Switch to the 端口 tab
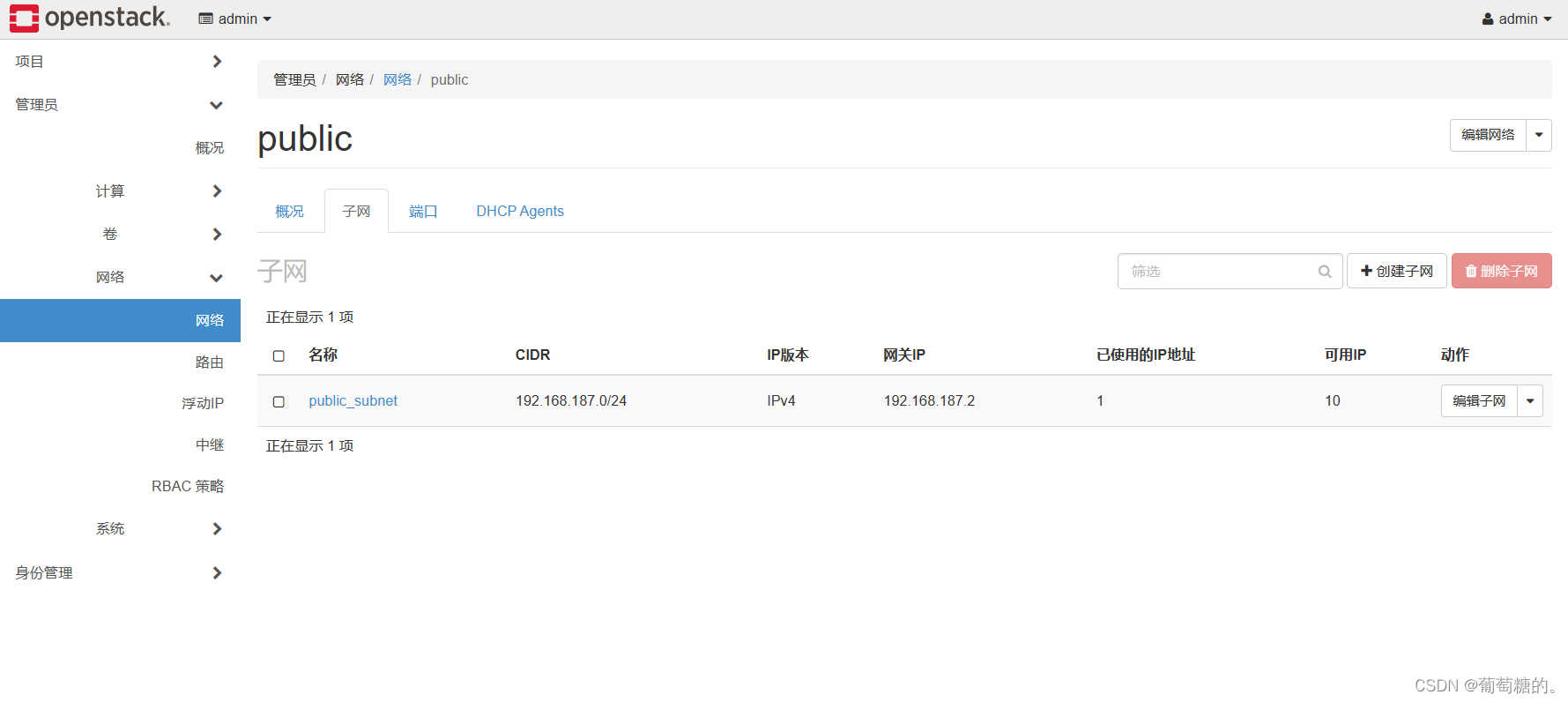1568x702 pixels. click(x=423, y=212)
